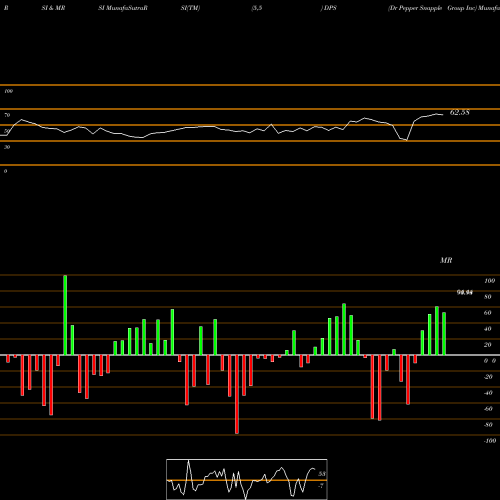Click the MR axis label -20
This screenshot has width=500, height=500.
488,377
